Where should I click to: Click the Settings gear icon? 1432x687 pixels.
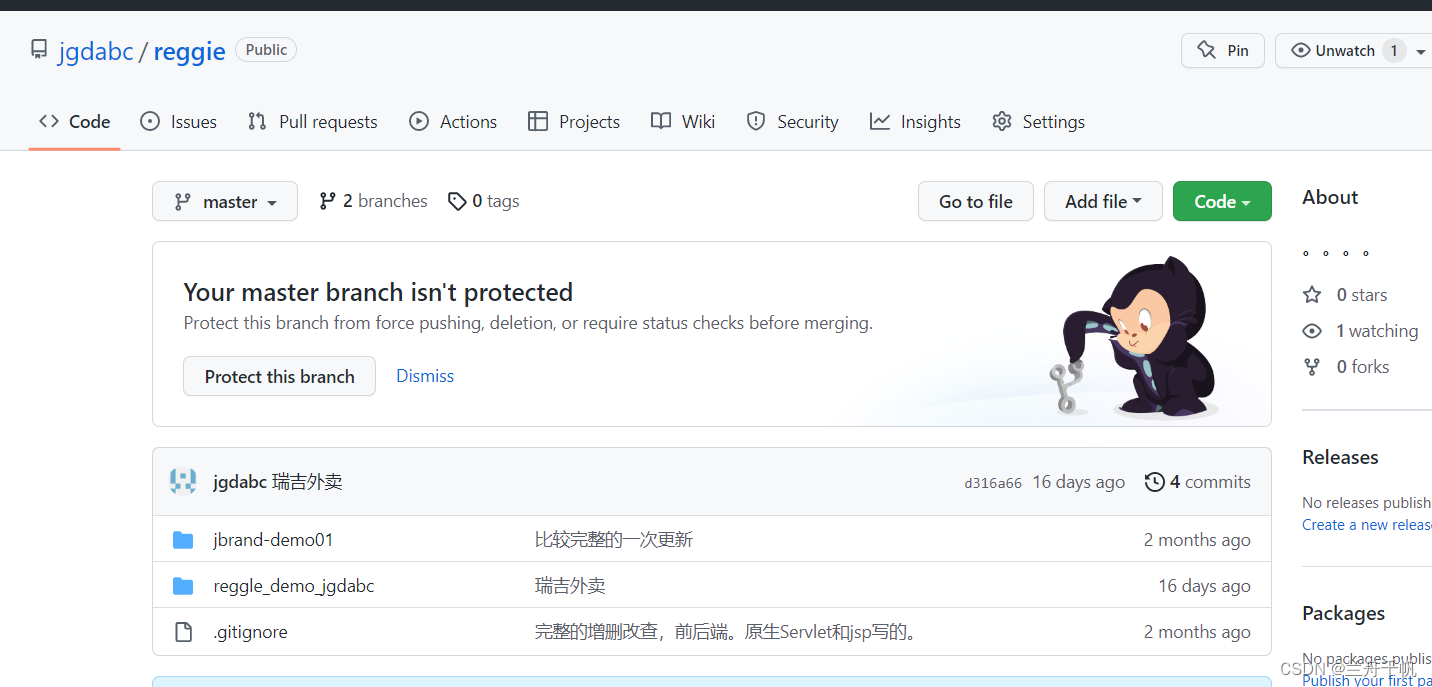click(x=1002, y=121)
